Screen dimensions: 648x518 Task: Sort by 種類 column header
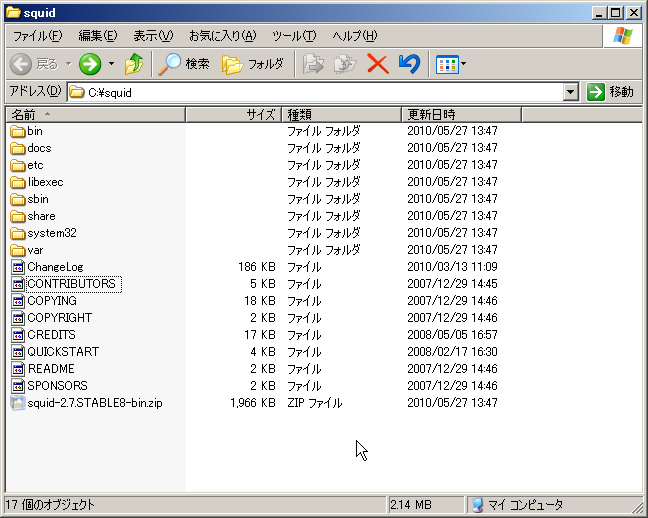point(341,115)
